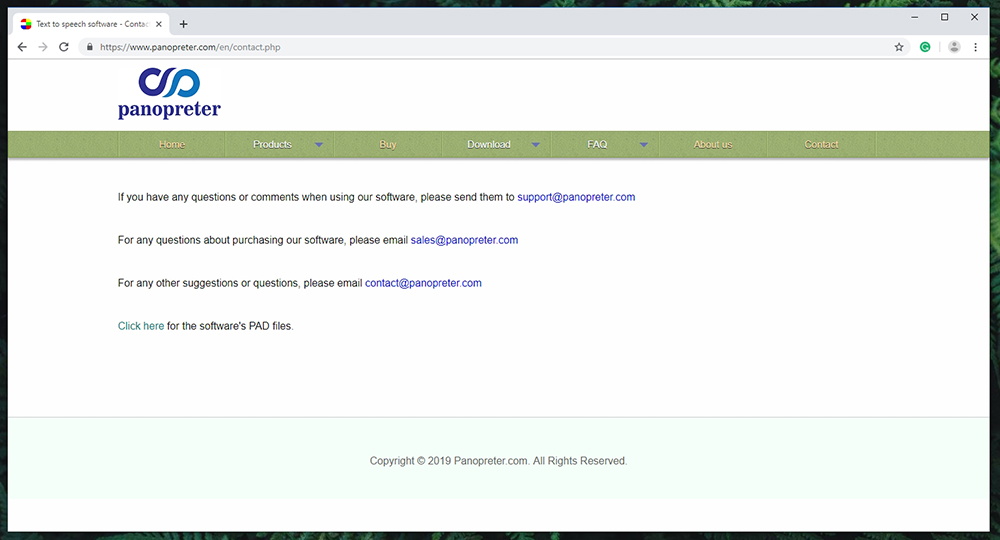
Task: Click the contact@panopreter.com email link
Action: pyautogui.click(x=423, y=283)
